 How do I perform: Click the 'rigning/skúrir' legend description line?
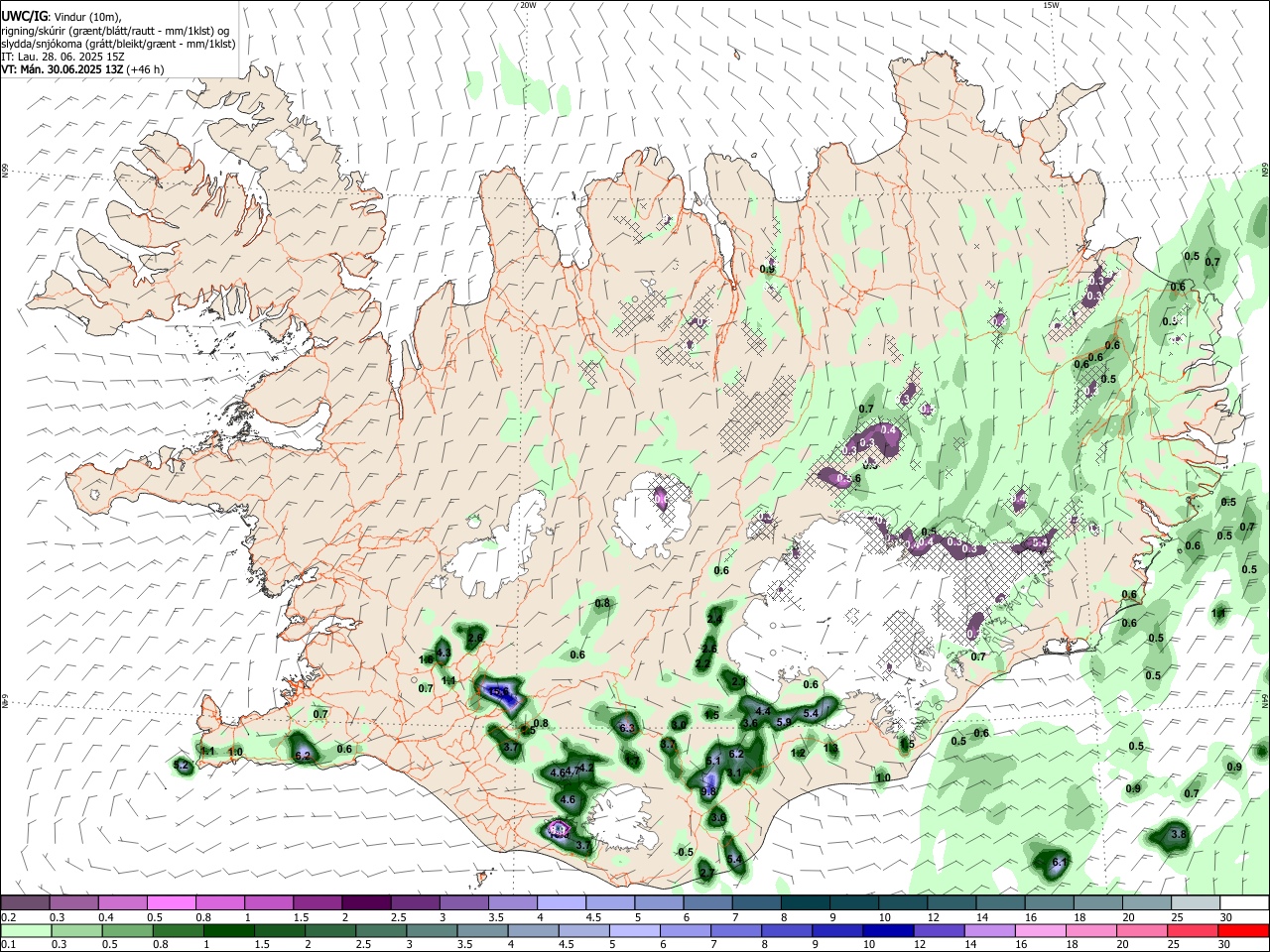pos(114,31)
